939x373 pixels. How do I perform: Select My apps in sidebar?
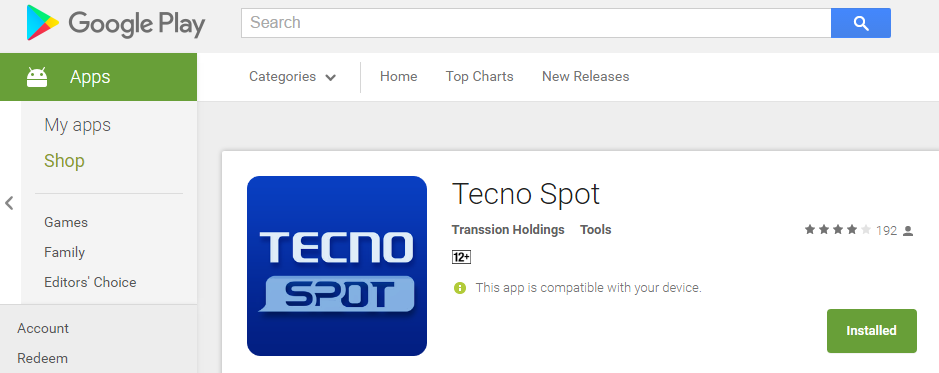tap(77, 125)
